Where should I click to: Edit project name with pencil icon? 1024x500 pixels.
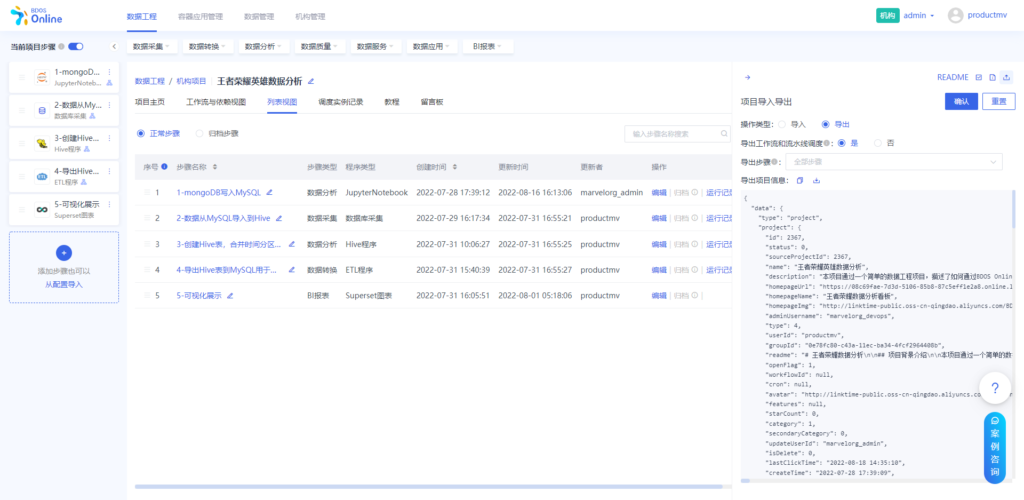tap(311, 82)
